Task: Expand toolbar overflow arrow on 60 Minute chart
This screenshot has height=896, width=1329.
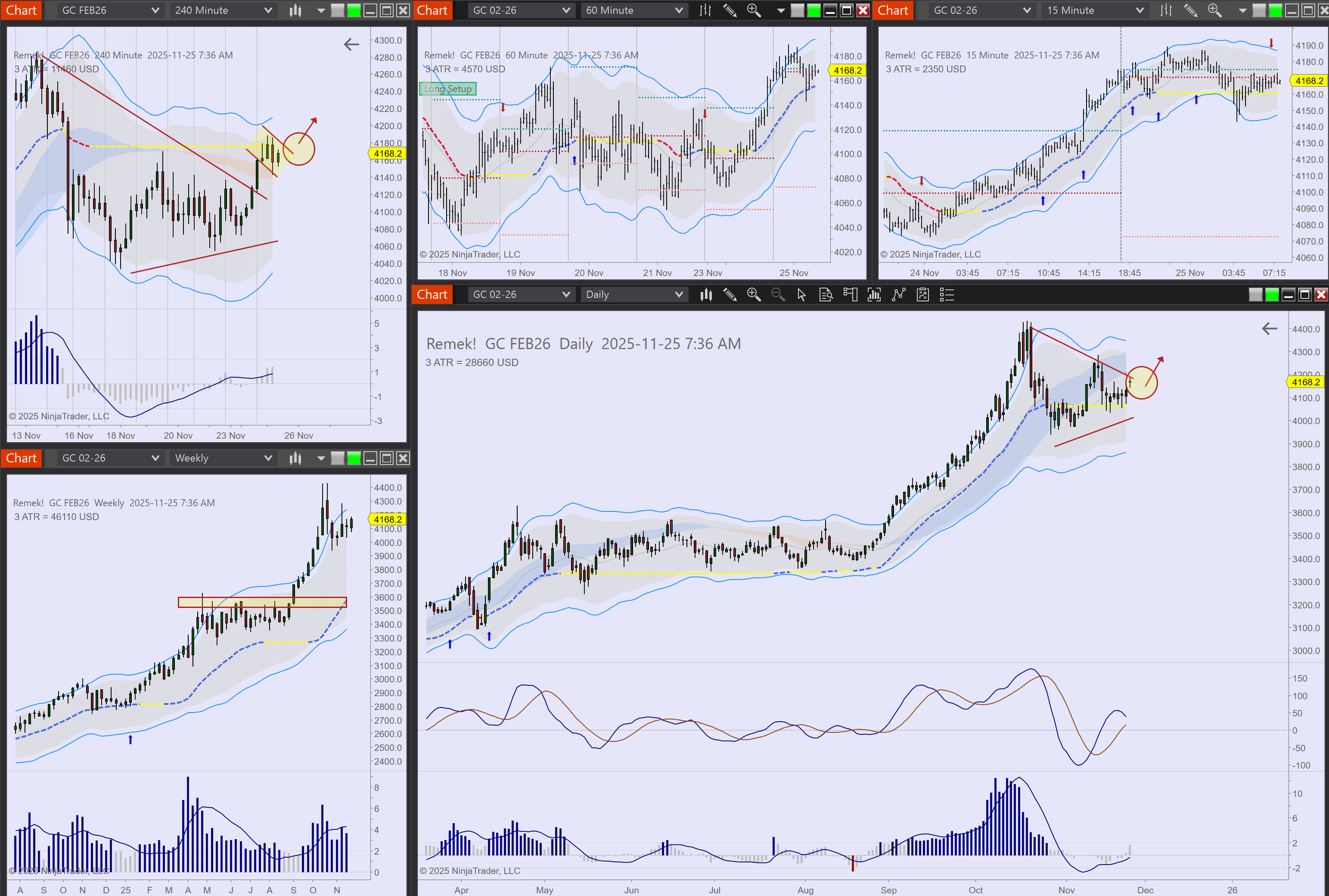Action: [x=780, y=10]
